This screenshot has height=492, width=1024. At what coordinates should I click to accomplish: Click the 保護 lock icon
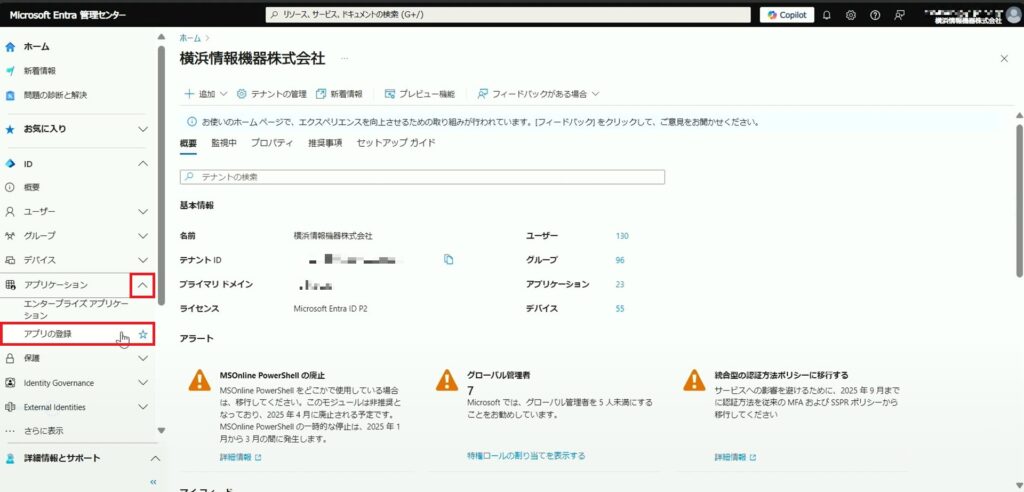click(x=10, y=358)
